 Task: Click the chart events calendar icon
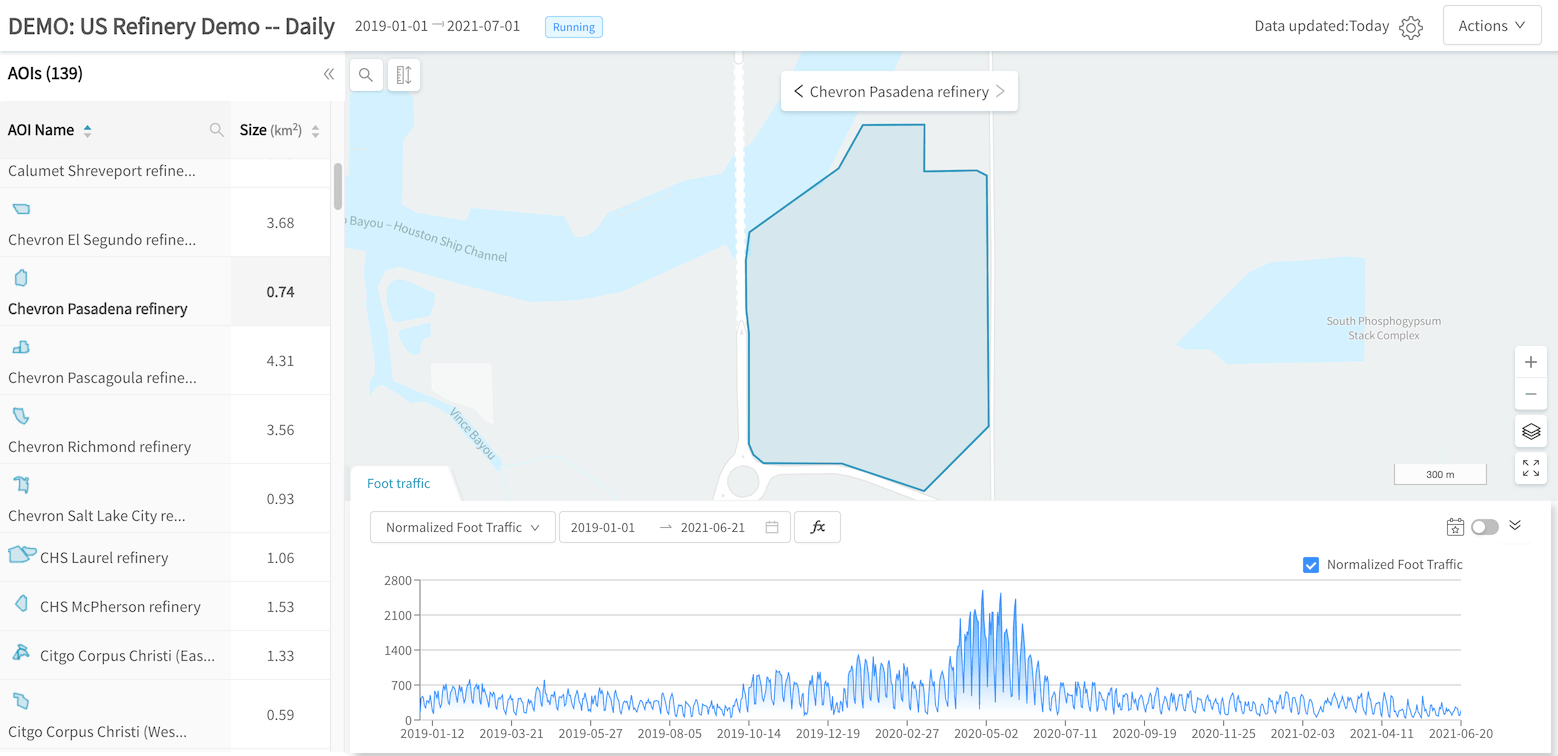click(1455, 527)
